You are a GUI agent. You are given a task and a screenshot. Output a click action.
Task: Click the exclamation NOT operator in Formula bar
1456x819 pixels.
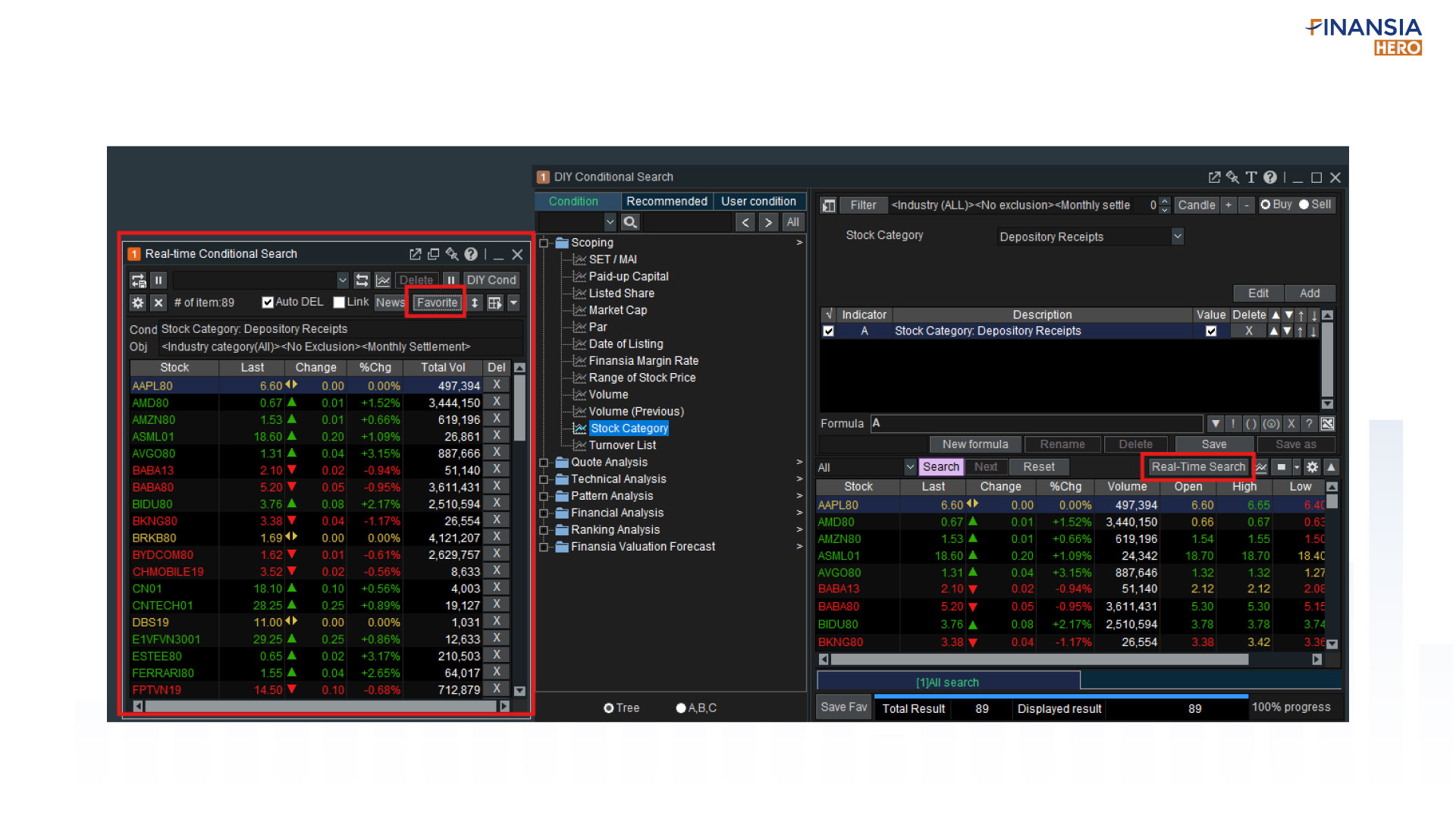1233,424
